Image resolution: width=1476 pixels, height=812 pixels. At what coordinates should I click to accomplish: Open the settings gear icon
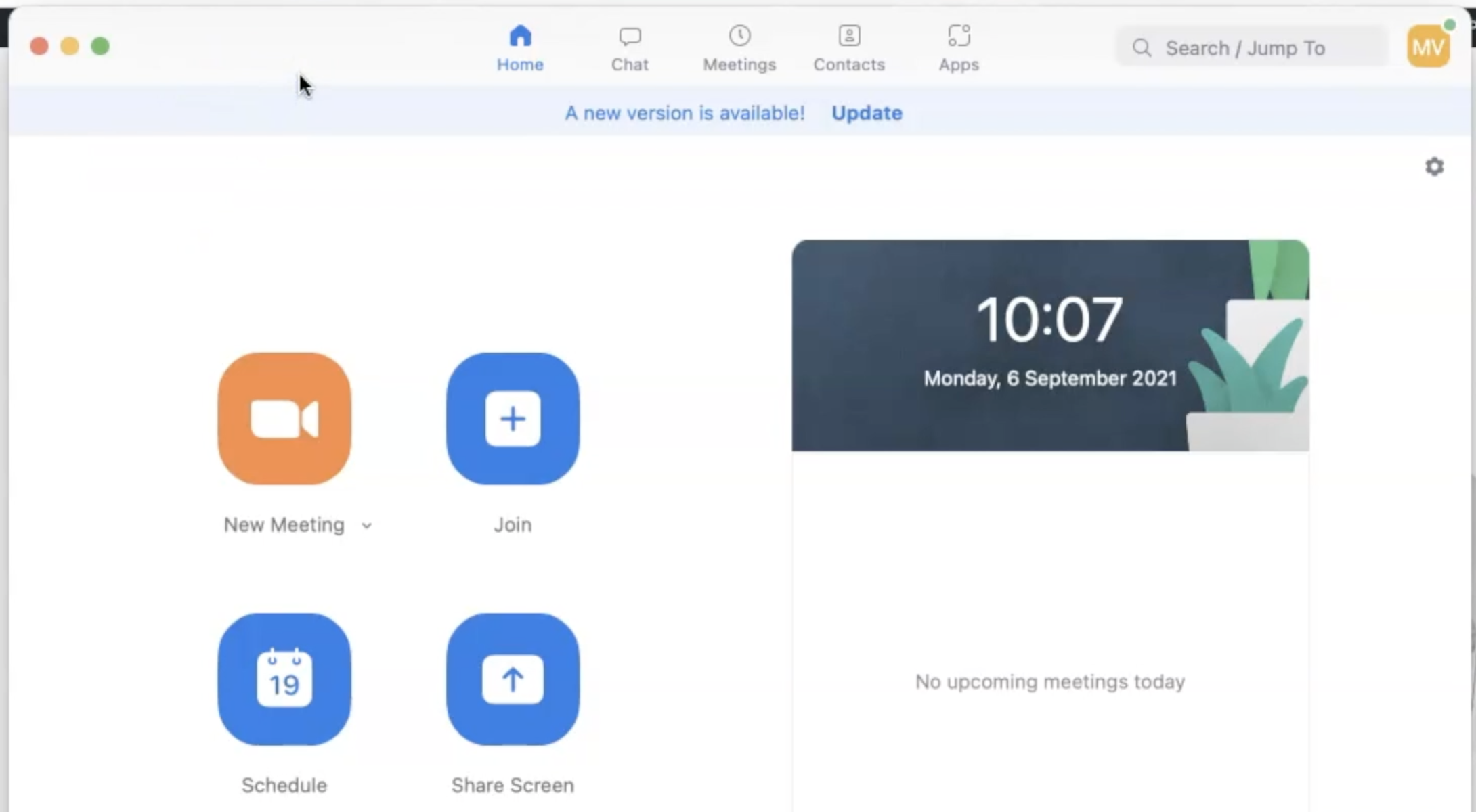(1434, 166)
